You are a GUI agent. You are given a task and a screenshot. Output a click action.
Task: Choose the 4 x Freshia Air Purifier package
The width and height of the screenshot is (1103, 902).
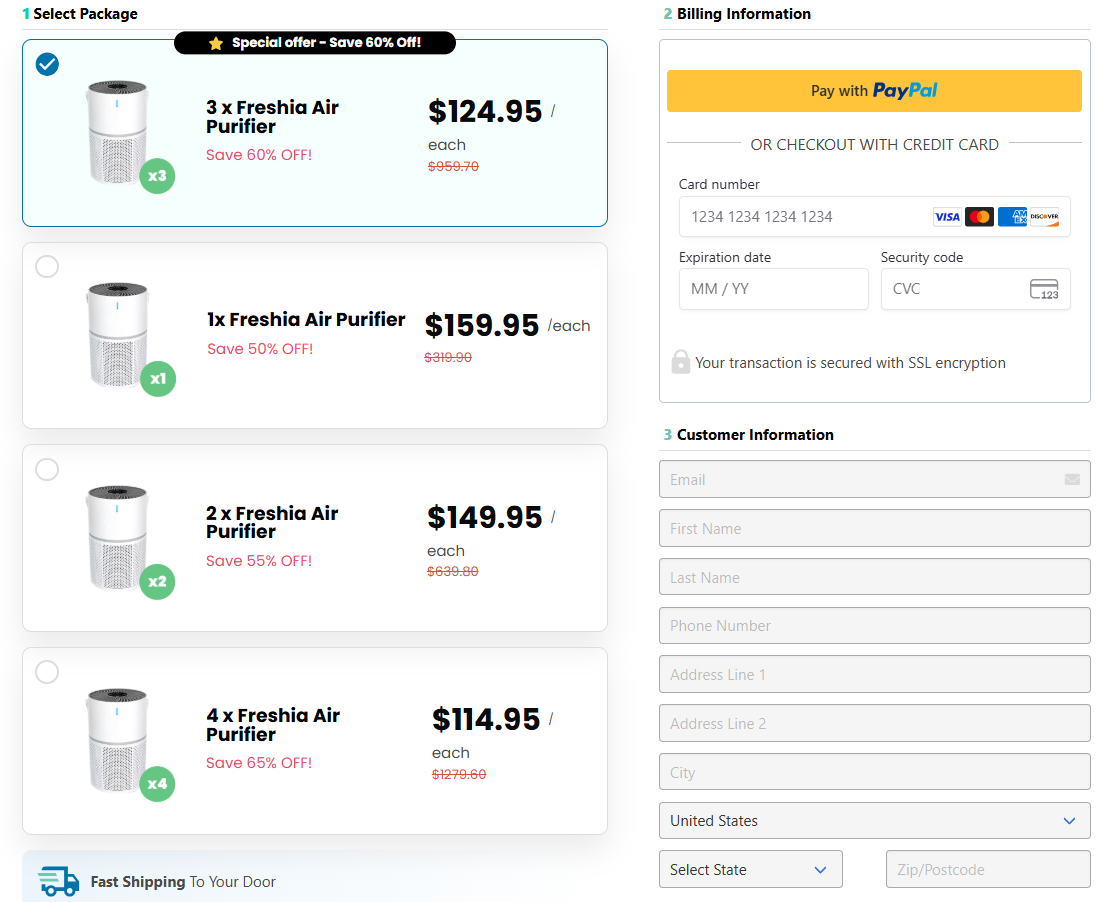47,672
